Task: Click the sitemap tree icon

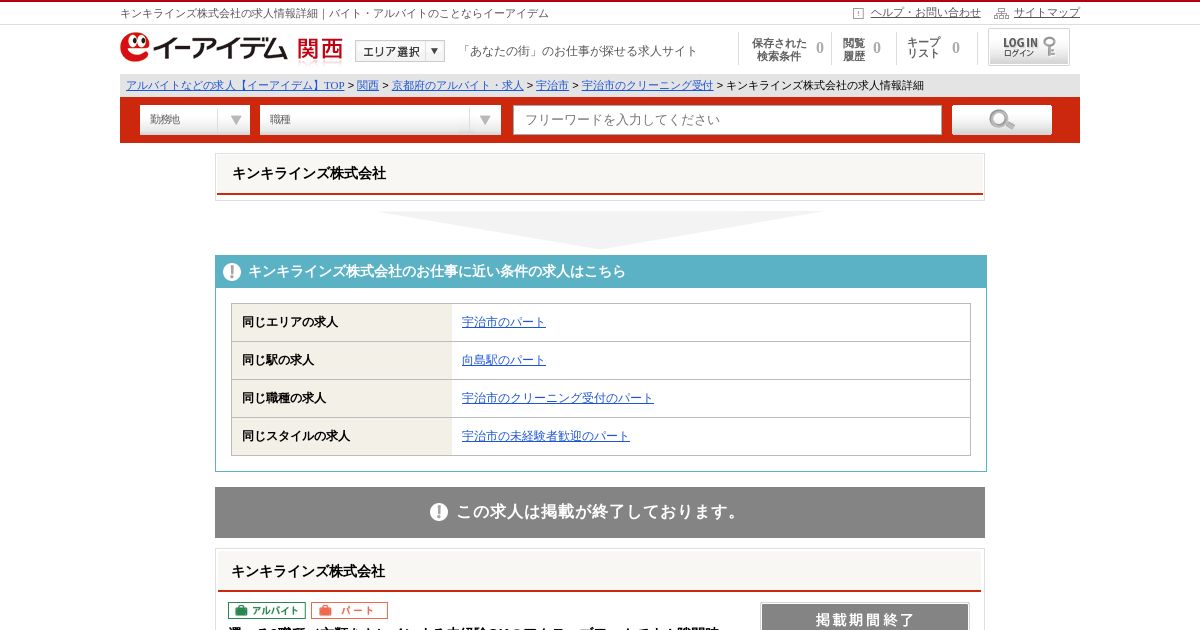Action: pyautogui.click(x=1001, y=13)
